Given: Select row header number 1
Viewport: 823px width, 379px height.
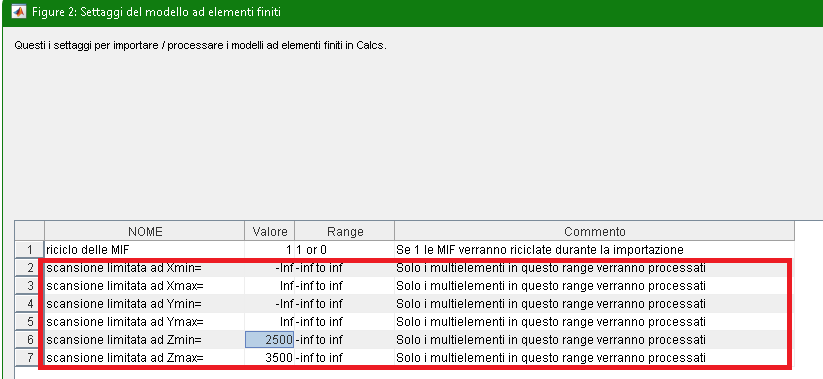Looking at the screenshot, I should click(30, 250).
